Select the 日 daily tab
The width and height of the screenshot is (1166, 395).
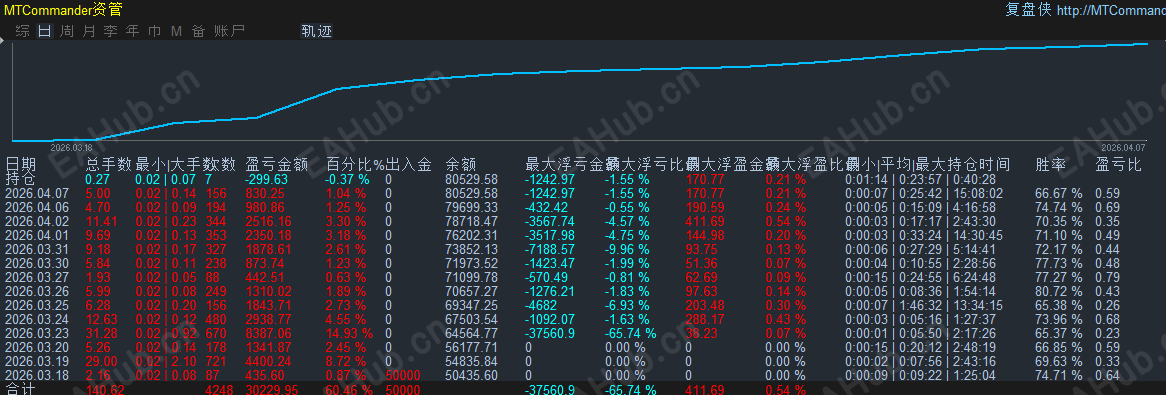pos(45,30)
